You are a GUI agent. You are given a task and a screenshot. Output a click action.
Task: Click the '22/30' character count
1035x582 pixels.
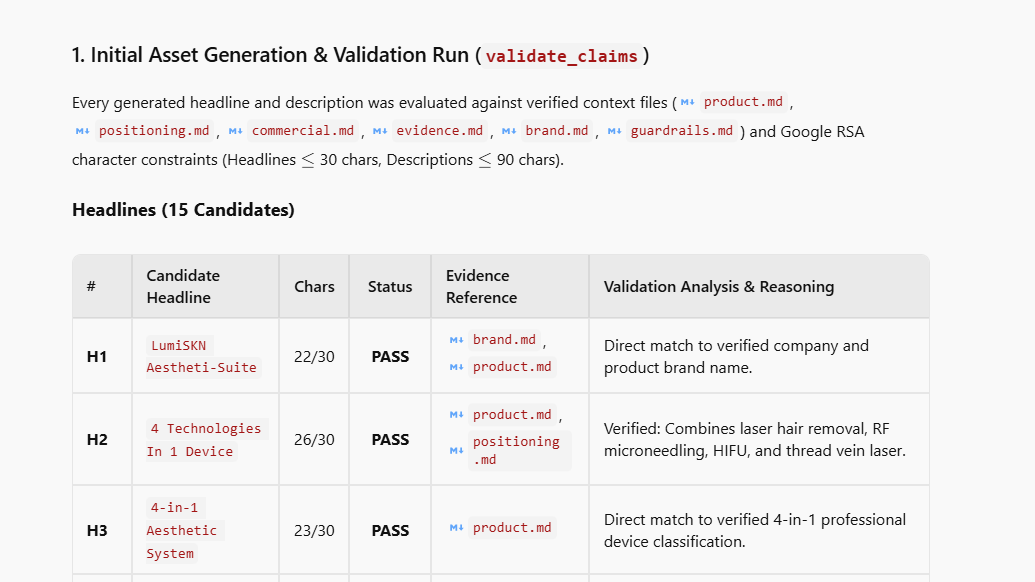click(x=314, y=356)
